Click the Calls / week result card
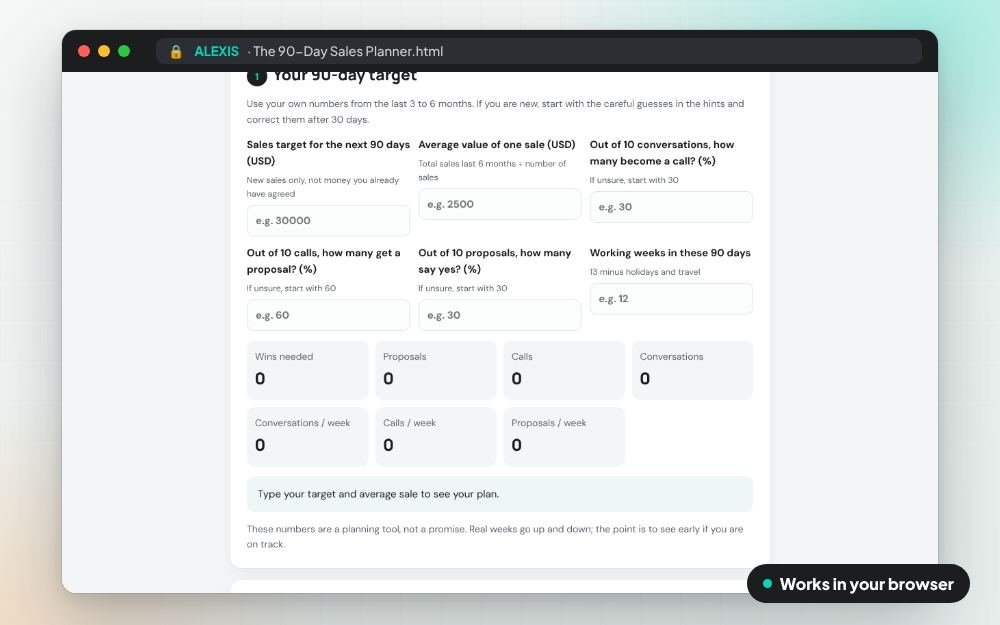 click(436, 437)
